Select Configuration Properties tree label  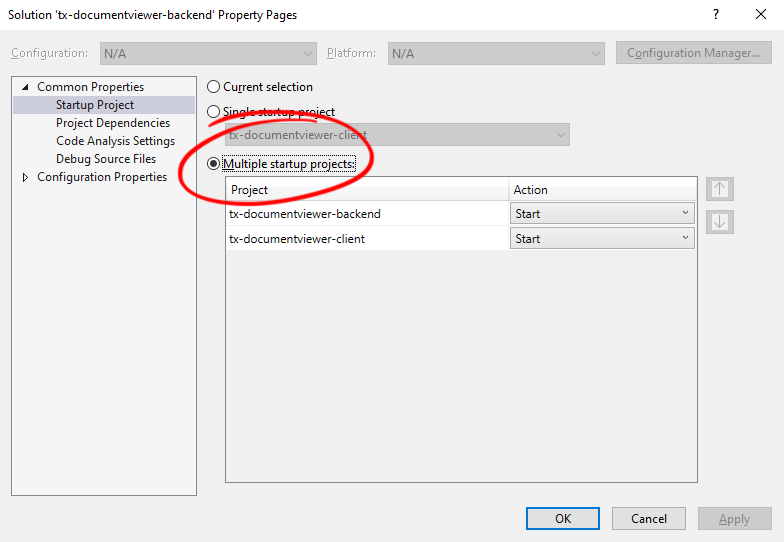(x=102, y=177)
